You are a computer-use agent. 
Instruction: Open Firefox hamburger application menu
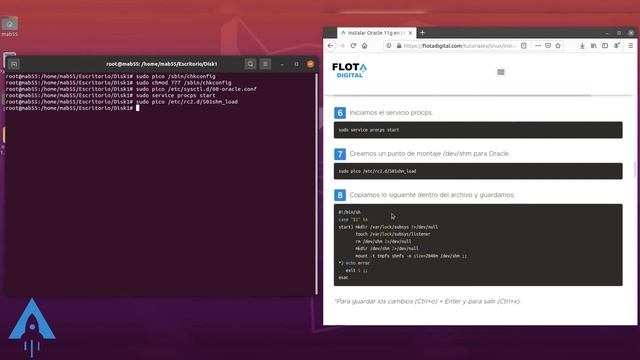tap(631, 46)
